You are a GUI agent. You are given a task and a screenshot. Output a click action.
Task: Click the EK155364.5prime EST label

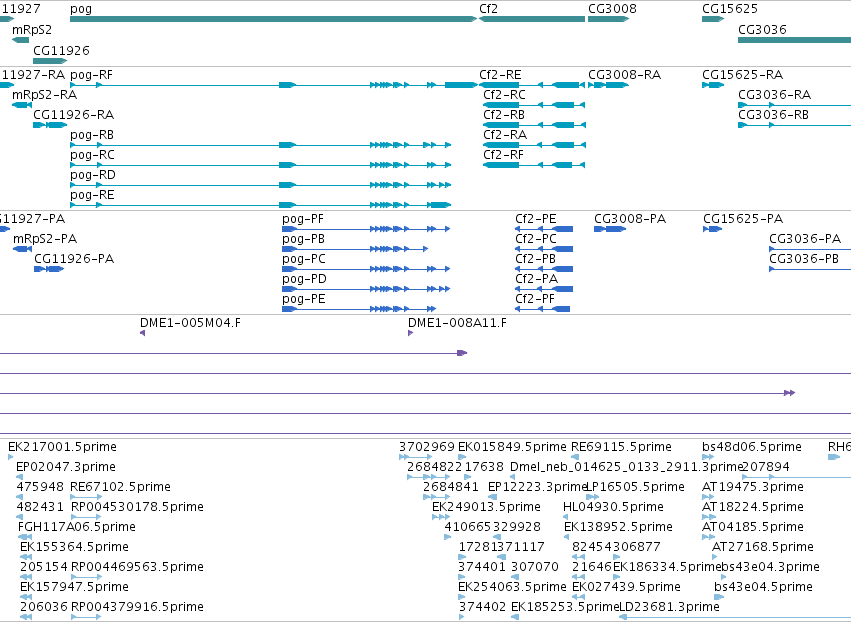pos(74,547)
